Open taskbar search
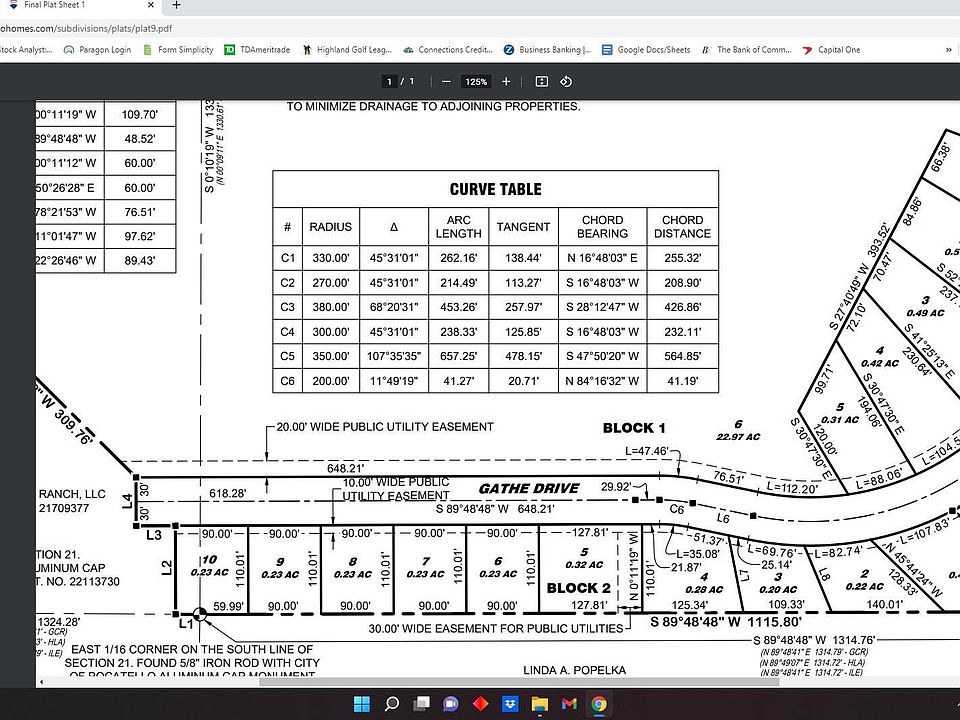This screenshot has width=960, height=720. (x=391, y=703)
